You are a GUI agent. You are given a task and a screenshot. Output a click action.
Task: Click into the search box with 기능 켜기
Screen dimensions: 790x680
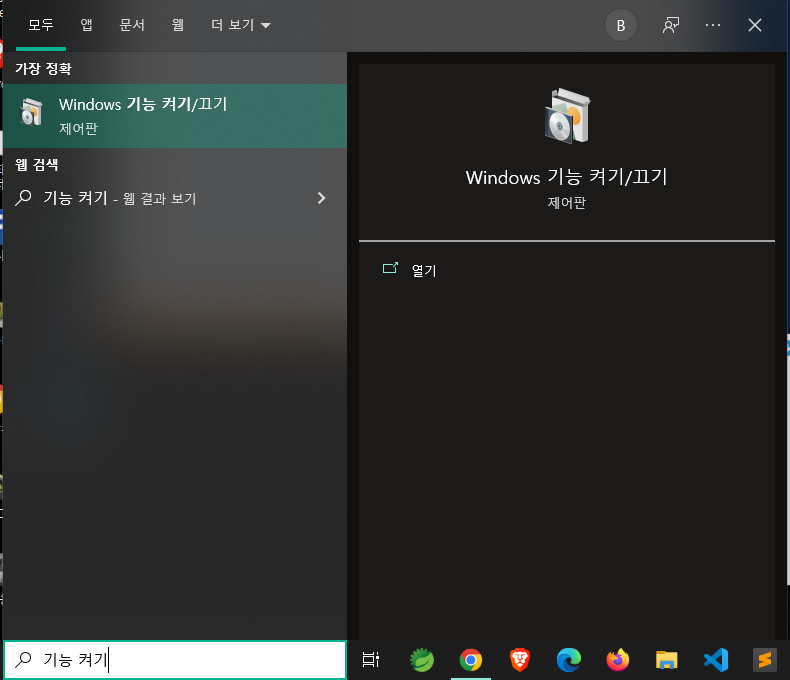pyautogui.click(x=175, y=659)
